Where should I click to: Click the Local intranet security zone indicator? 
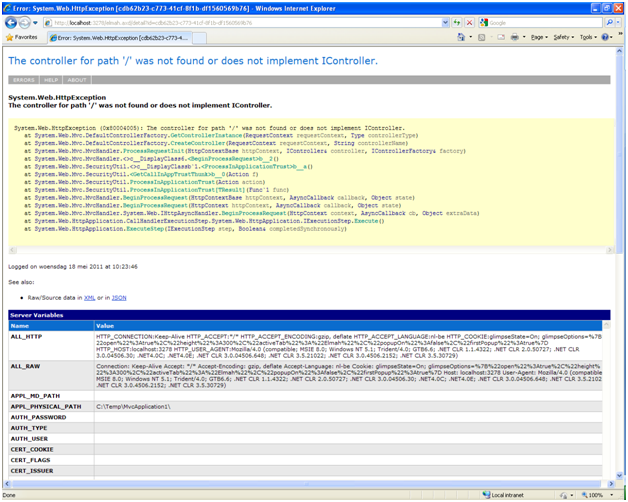pyautogui.click(x=504, y=495)
